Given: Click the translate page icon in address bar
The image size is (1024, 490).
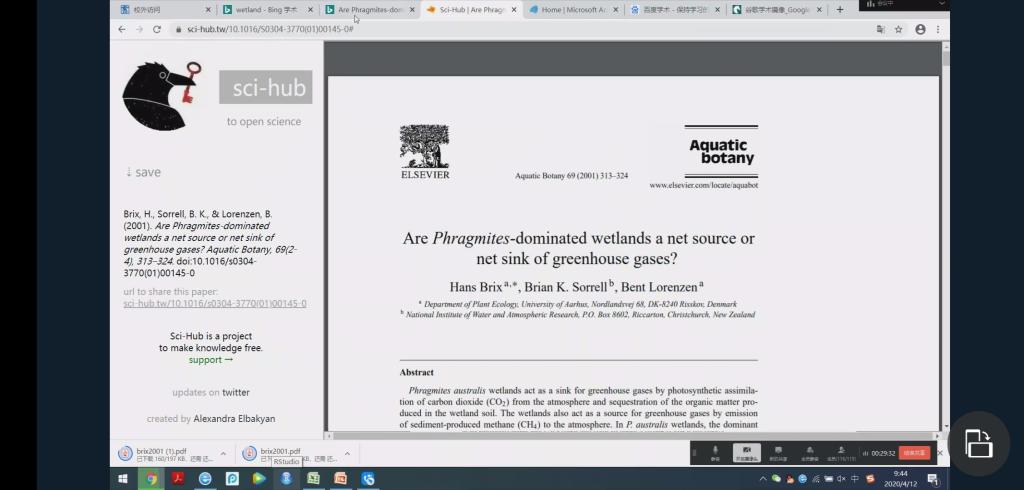Looking at the screenshot, I should coord(880,29).
